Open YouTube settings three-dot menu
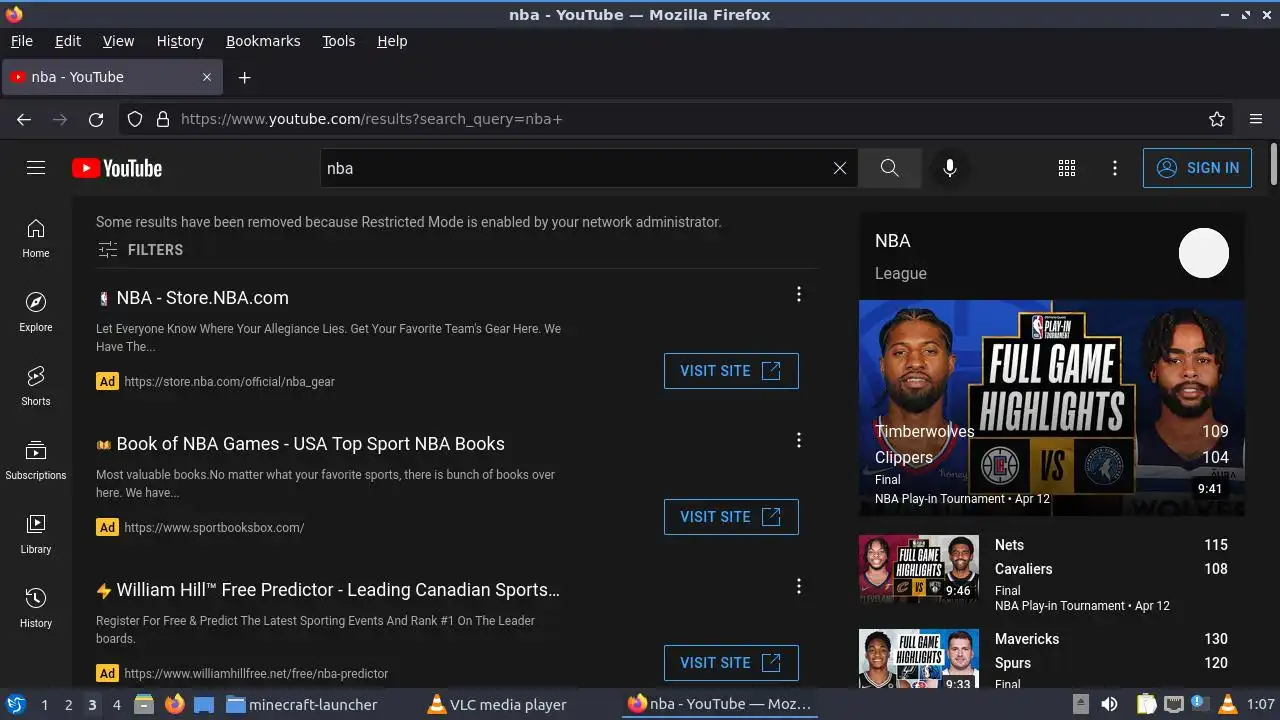Viewport: 1280px width, 720px height. click(x=1115, y=168)
